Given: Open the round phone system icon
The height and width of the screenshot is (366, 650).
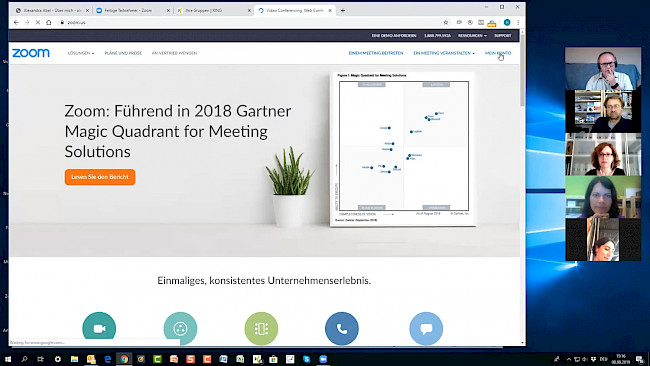Looking at the screenshot, I should [342, 328].
